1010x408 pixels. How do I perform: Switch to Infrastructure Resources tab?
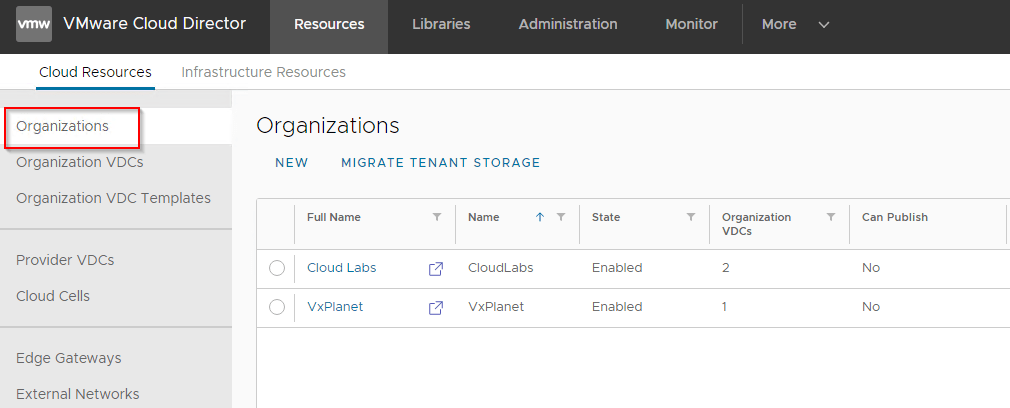click(263, 72)
